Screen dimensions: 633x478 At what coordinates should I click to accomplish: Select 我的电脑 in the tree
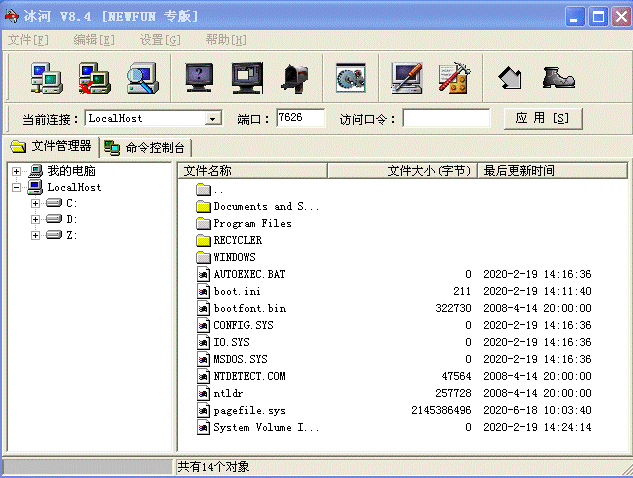pyautogui.click(x=71, y=171)
